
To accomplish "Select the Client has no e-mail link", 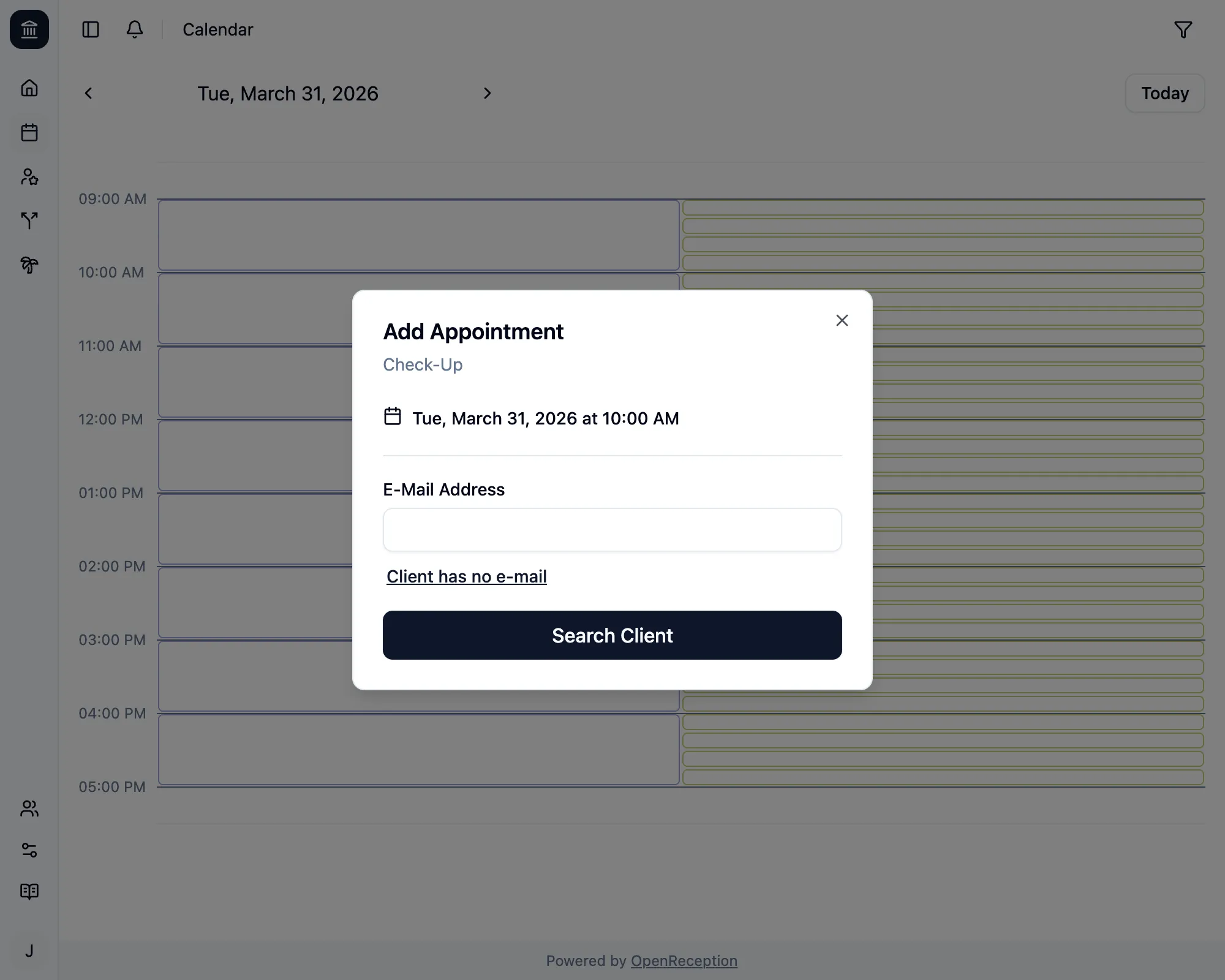I will [466, 576].
